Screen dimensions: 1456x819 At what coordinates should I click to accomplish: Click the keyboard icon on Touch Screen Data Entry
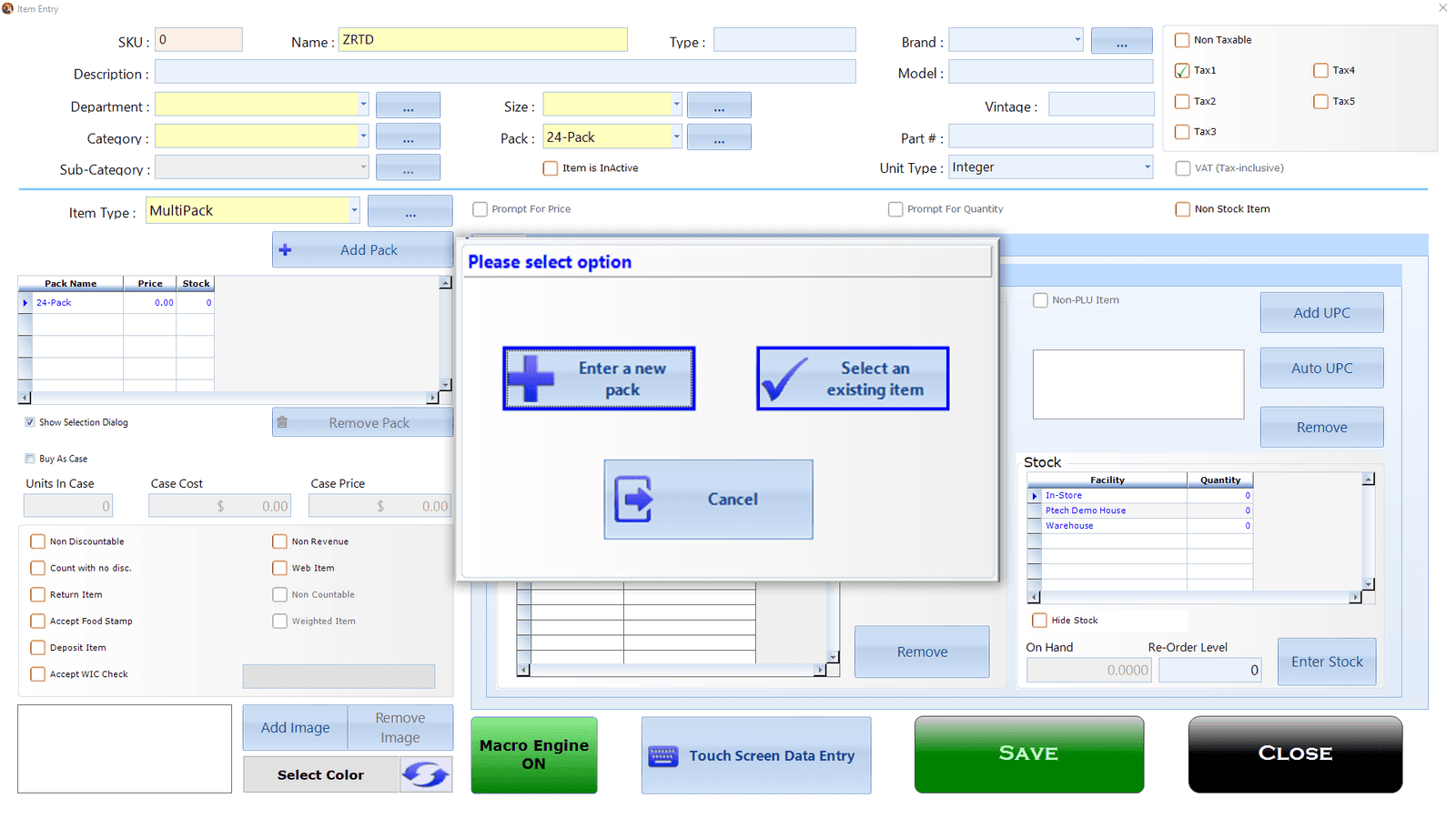[x=663, y=756]
